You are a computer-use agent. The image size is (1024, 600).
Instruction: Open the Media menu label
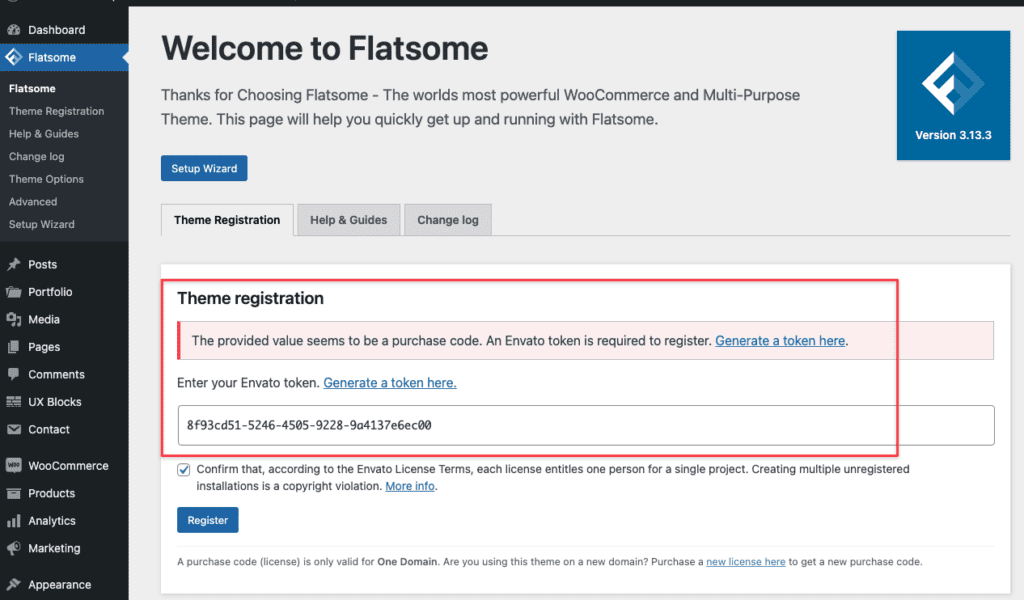click(44, 319)
